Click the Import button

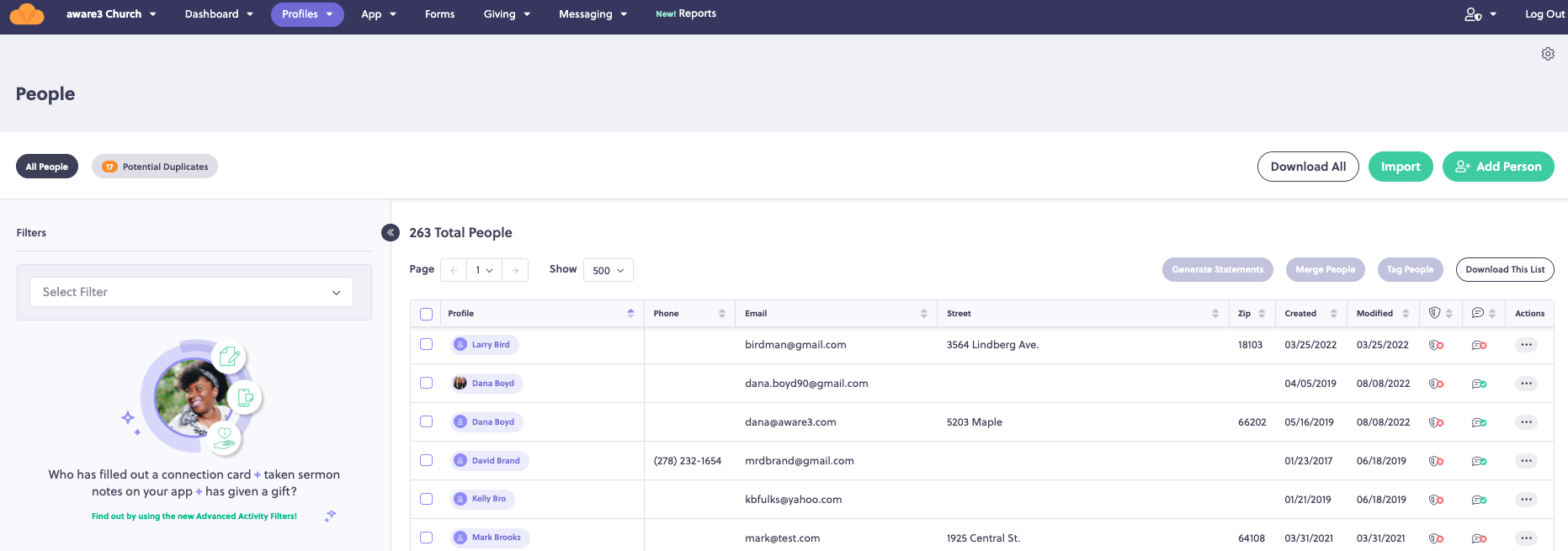pos(1401,167)
